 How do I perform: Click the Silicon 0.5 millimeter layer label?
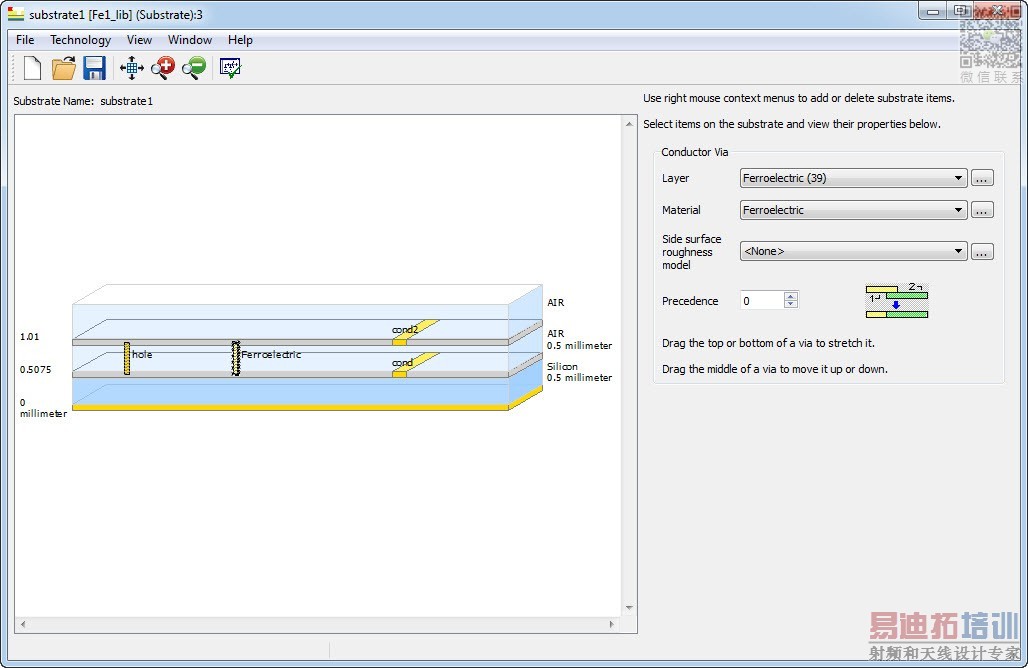point(580,372)
